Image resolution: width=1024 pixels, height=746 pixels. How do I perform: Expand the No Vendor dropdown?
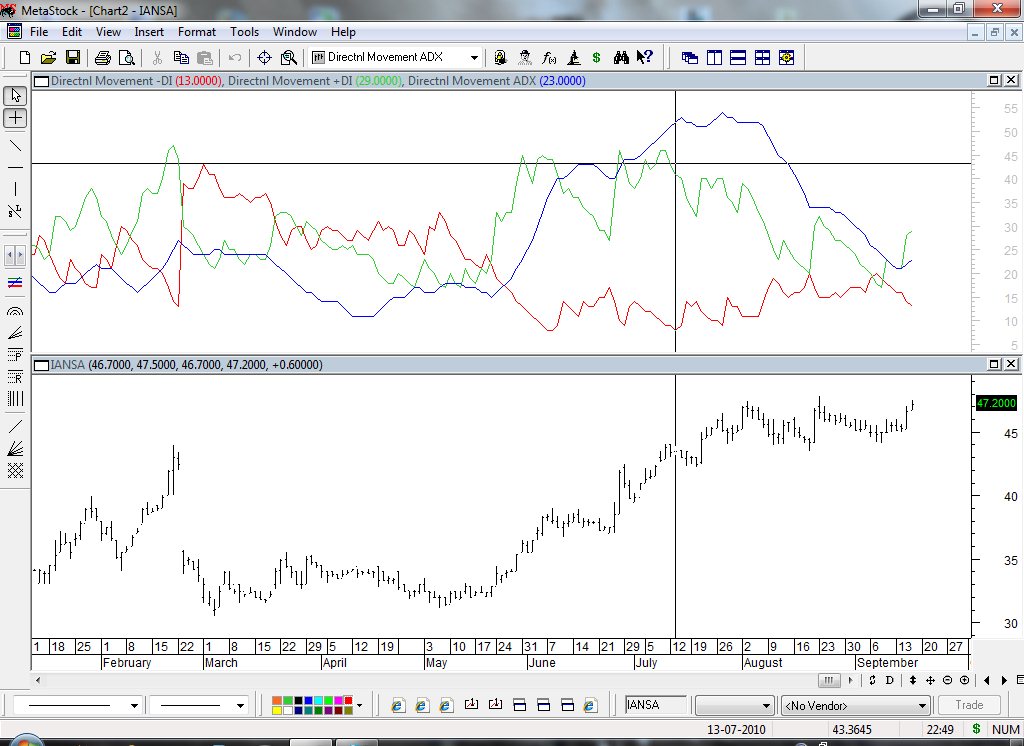pyautogui.click(x=922, y=705)
